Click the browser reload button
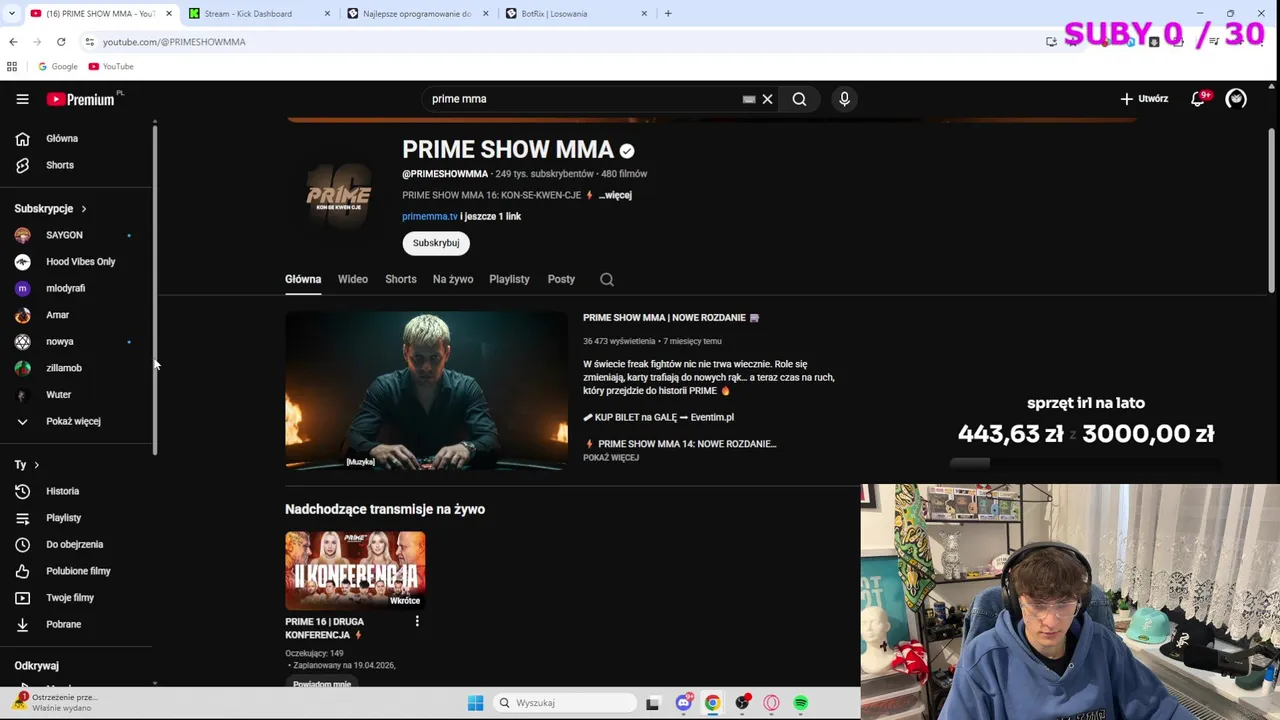This screenshot has width=1280, height=720. point(61,42)
